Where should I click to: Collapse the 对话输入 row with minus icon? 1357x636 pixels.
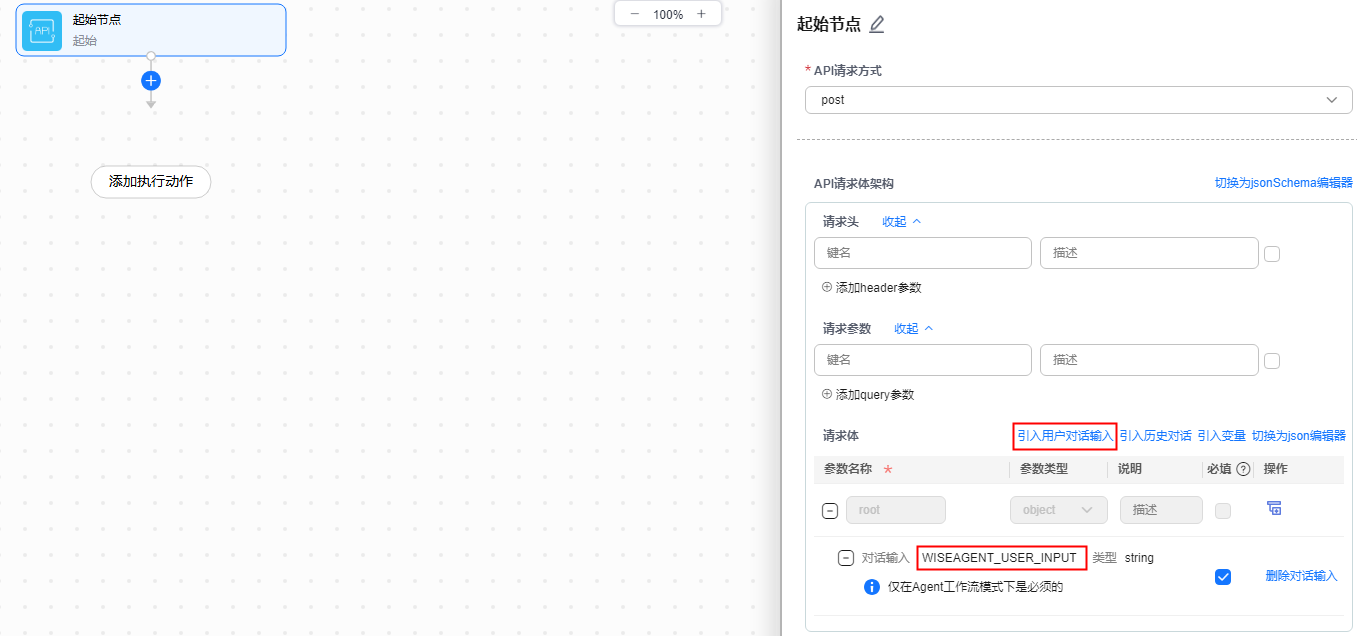[845, 558]
